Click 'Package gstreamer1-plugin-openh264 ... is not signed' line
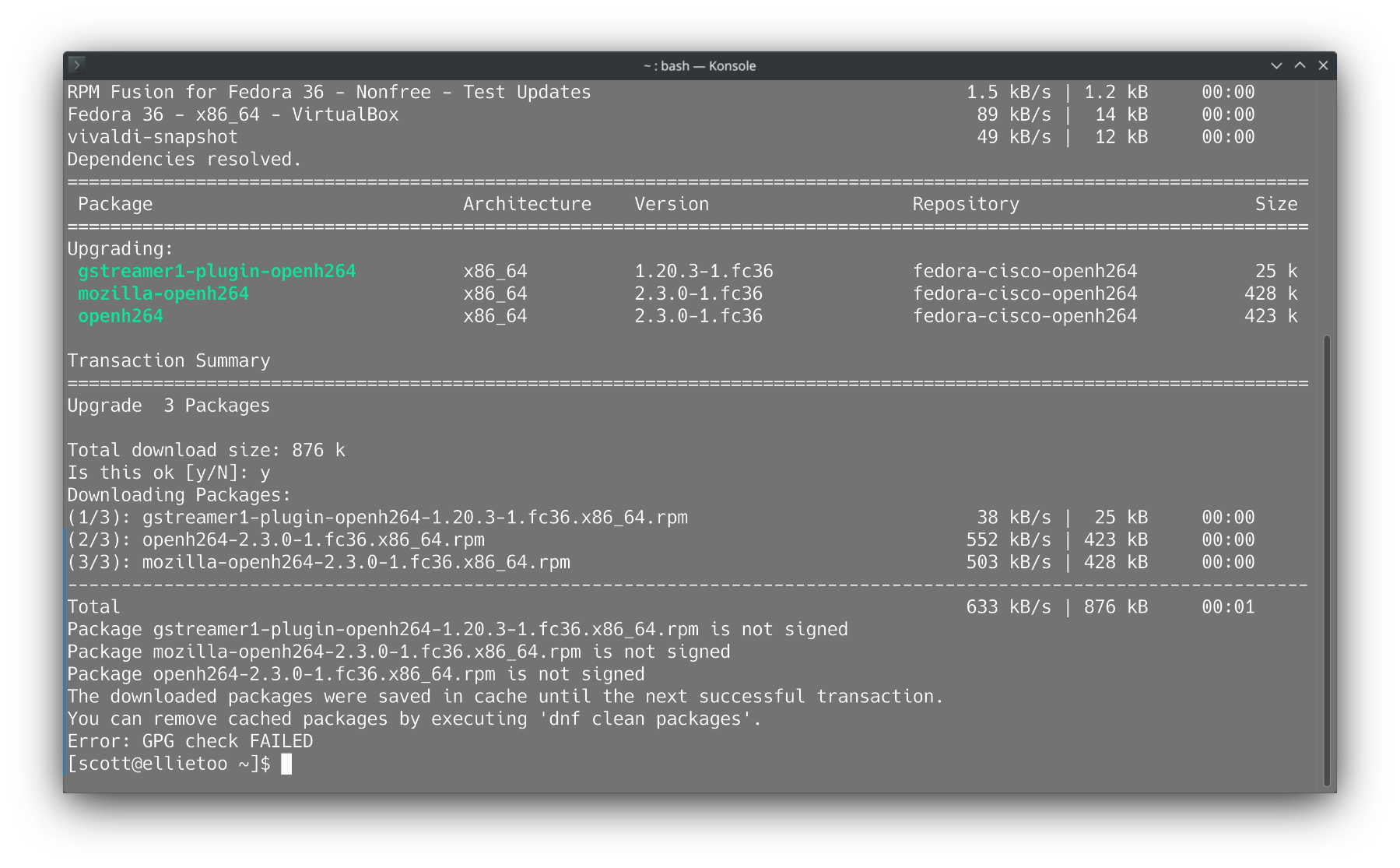The width and height of the screenshot is (1400, 868). 458,630
